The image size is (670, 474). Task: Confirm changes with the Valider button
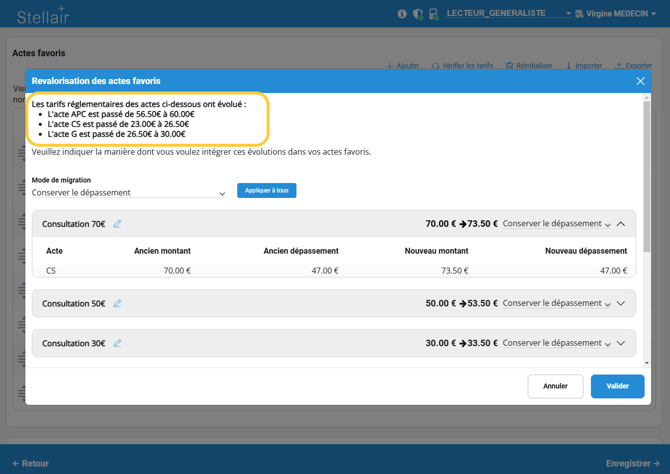(617, 386)
